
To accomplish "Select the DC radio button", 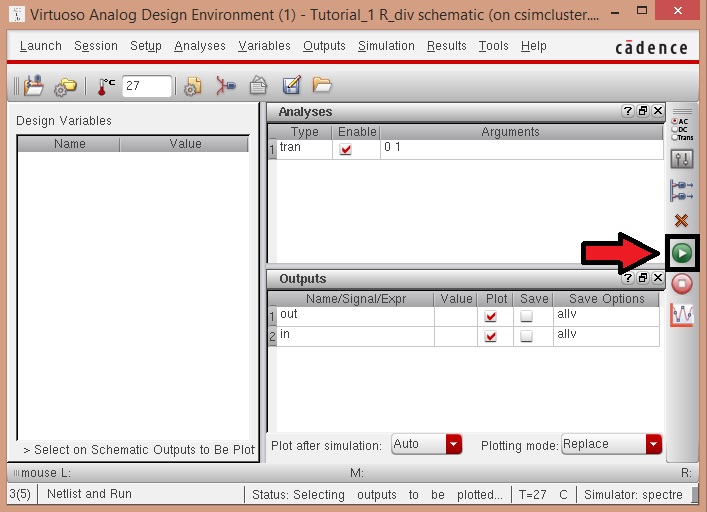I will click(x=675, y=129).
